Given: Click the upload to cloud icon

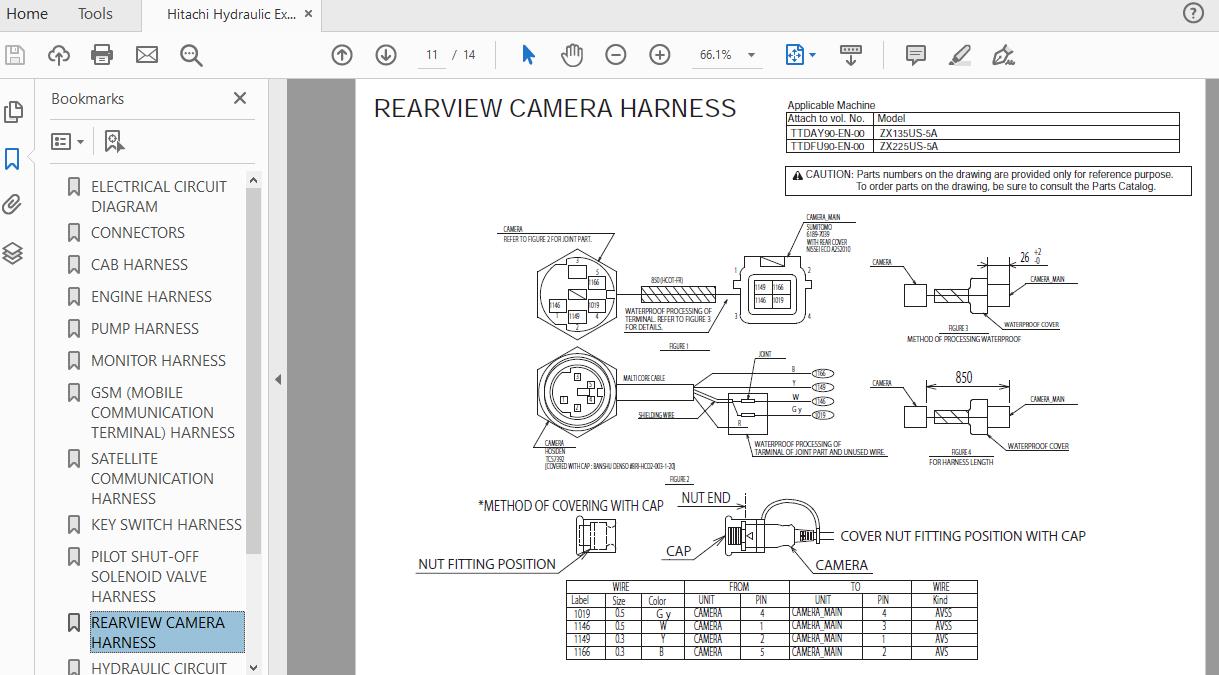Looking at the screenshot, I should (59, 55).
